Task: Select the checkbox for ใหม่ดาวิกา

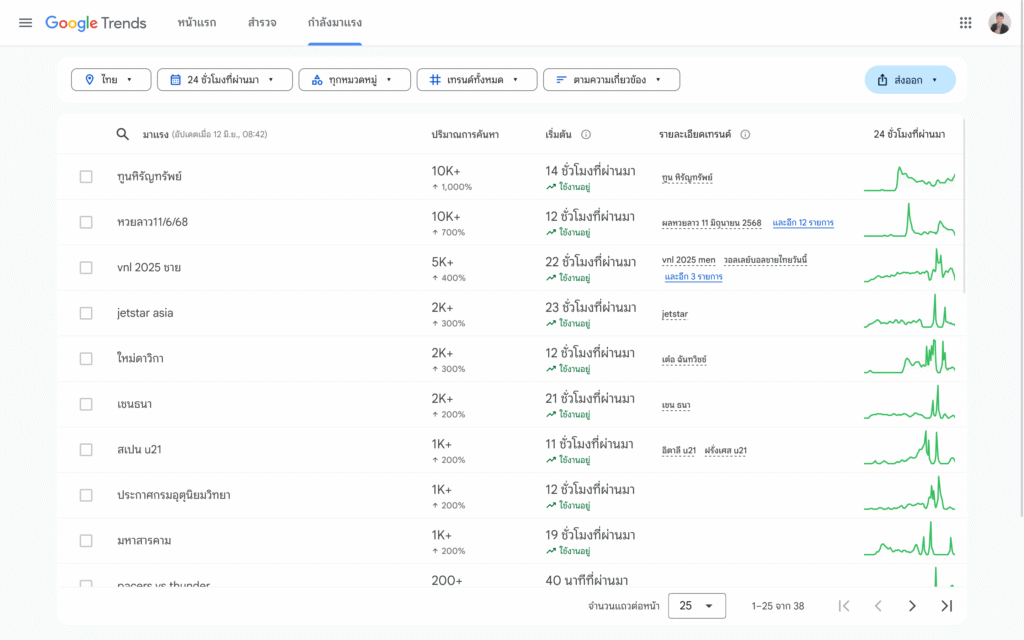Action: coord(86,359)
